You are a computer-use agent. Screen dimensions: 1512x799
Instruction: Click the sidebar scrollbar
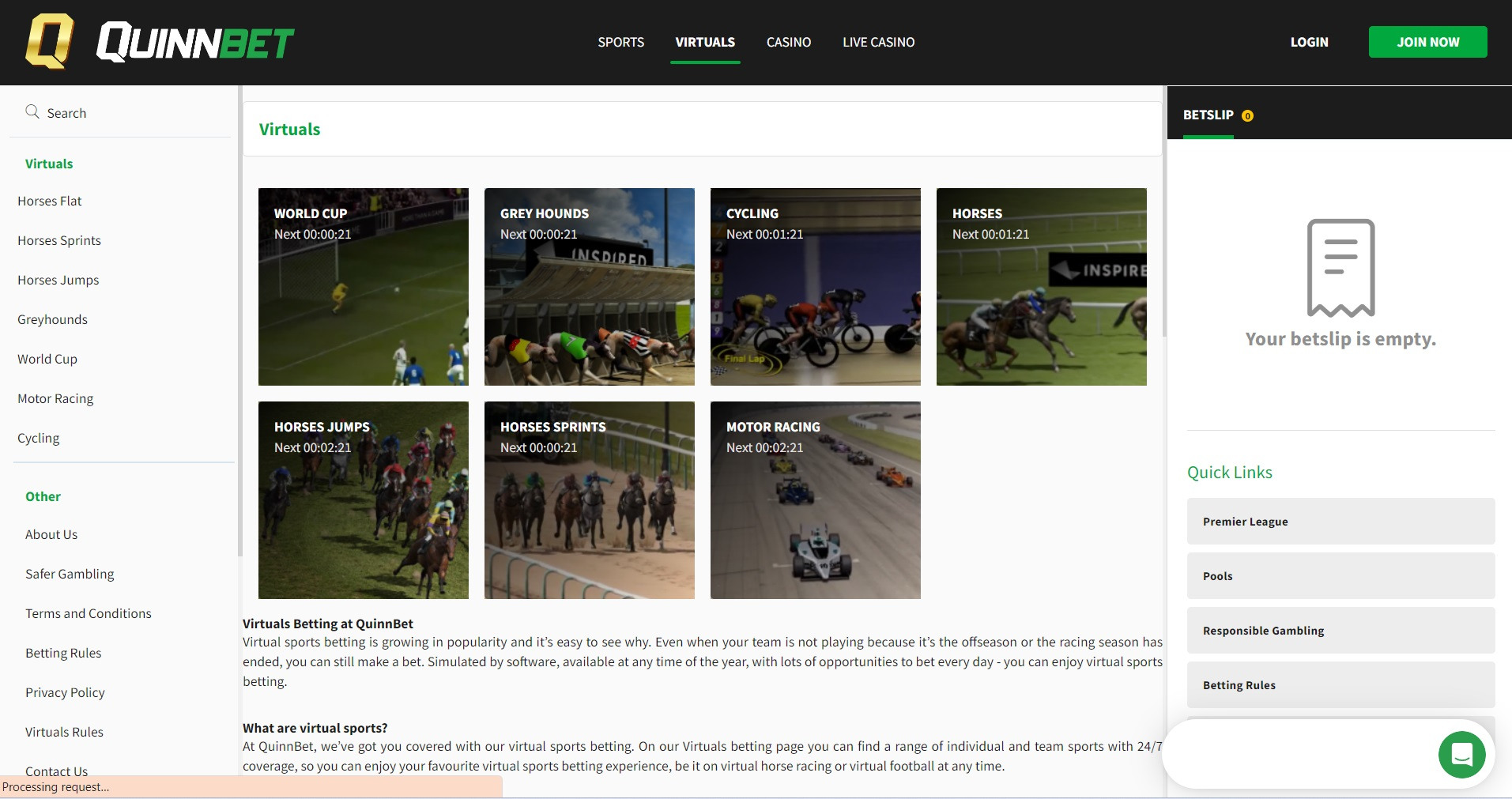[x=239, y=316]
